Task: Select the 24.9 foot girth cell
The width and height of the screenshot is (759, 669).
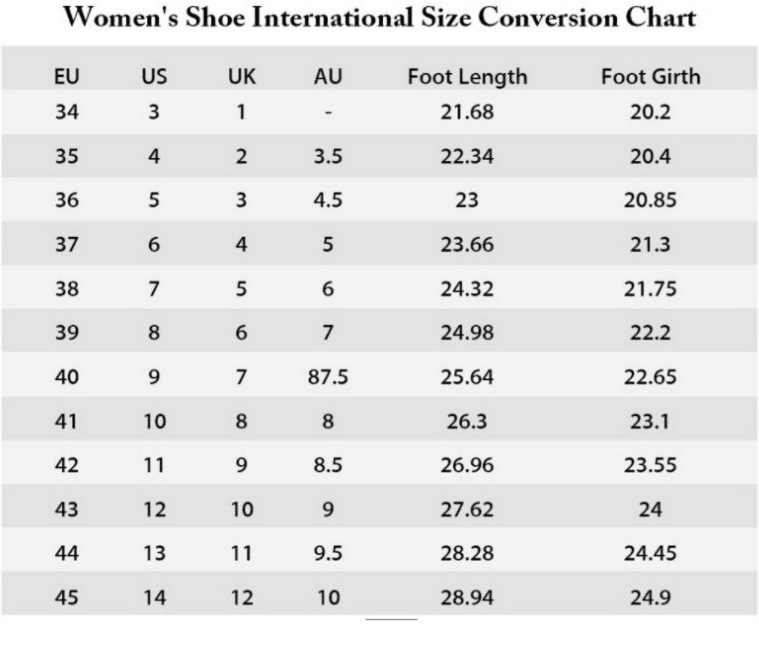Action: 650,598
